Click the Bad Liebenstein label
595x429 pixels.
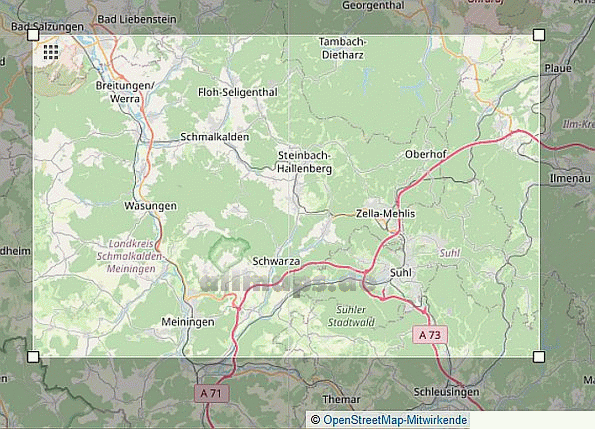(137, 19)
